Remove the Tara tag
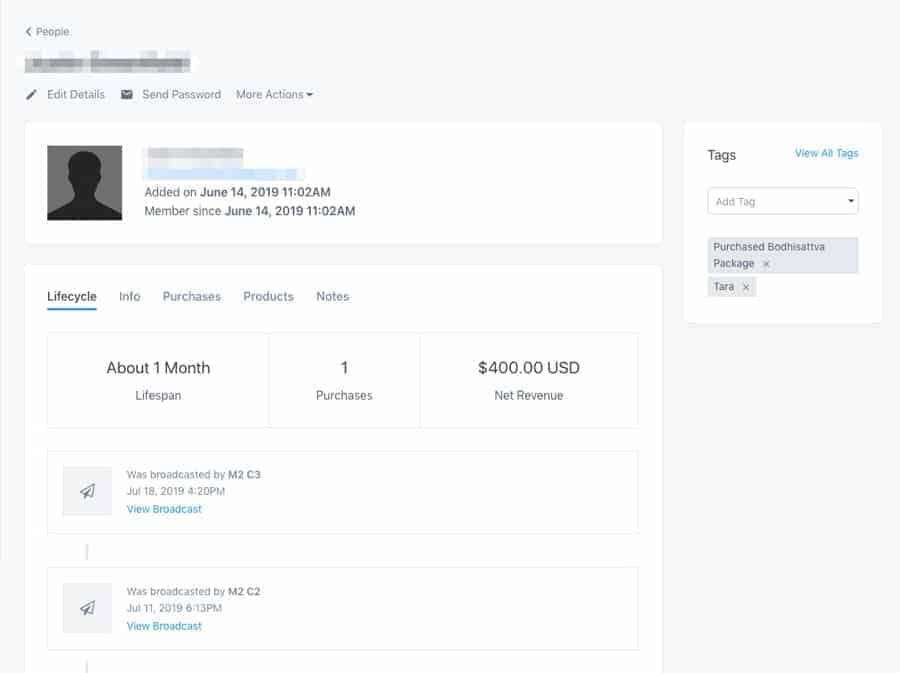Viewport: 900px width, 673px height. click(746, 287)
